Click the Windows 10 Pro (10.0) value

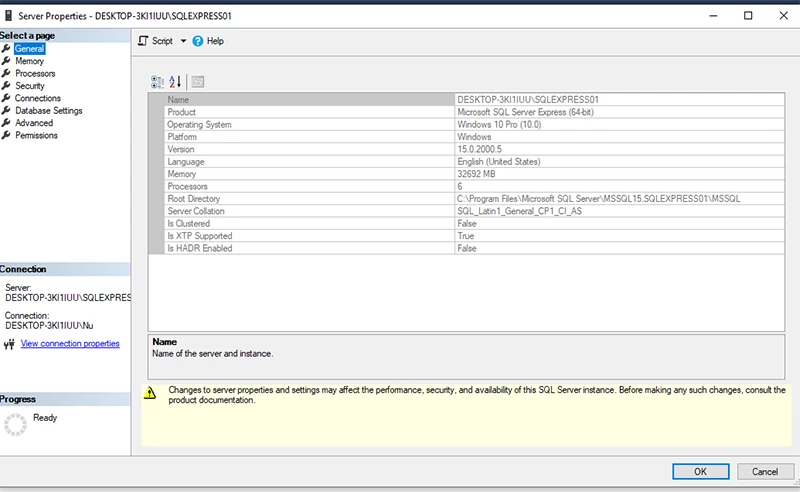pyautogui.click(x=499, y=125)
